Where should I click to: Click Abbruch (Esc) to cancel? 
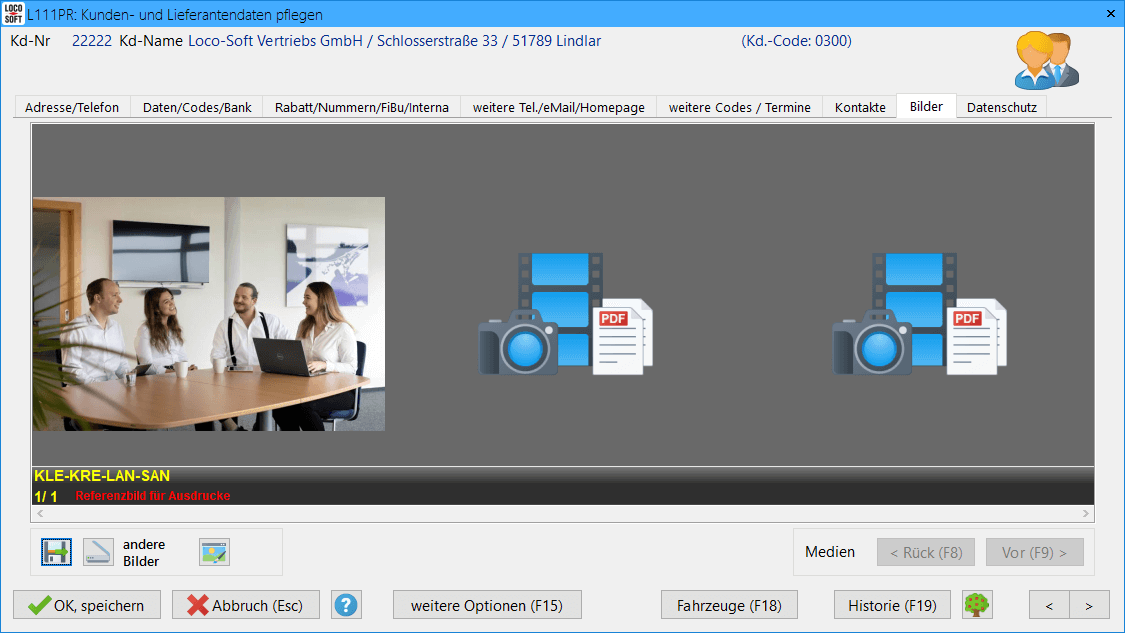tap(245, 605)
